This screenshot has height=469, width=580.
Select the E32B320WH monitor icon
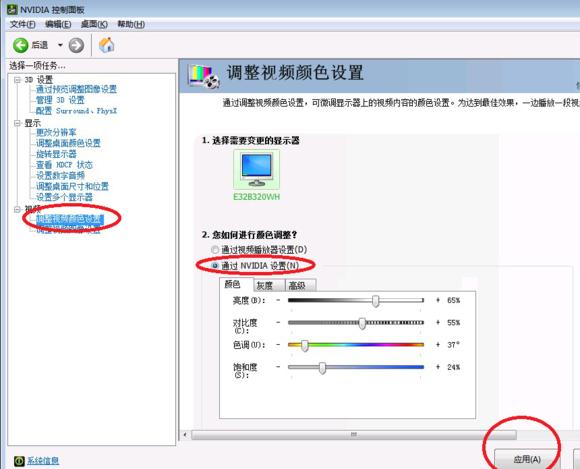[x=256, y=169]
